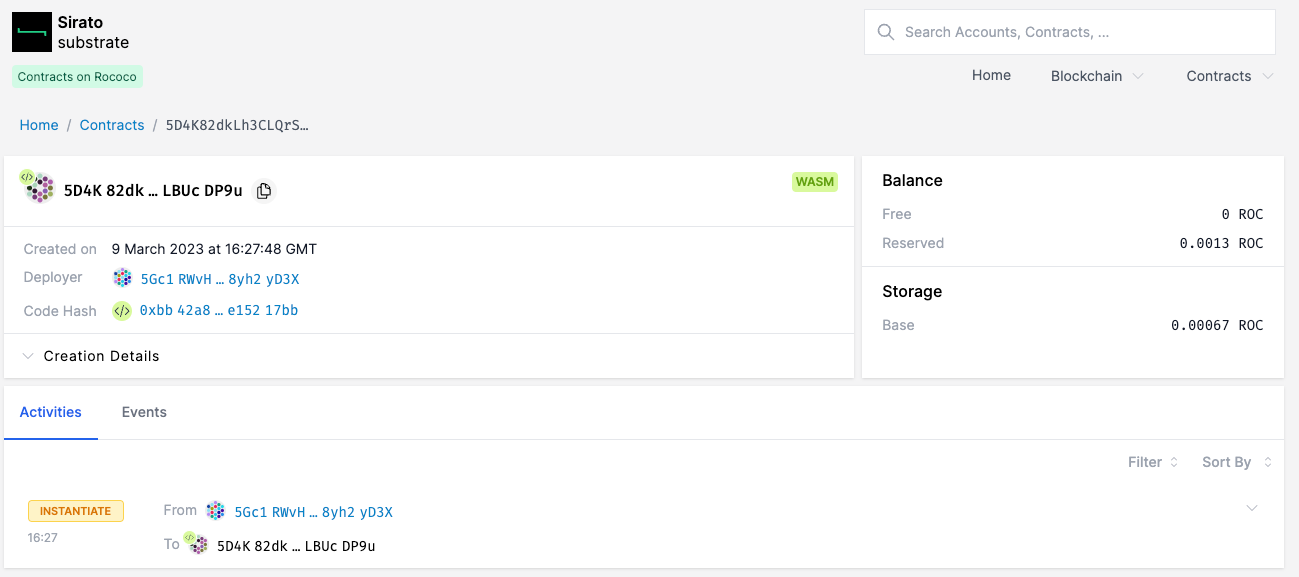Click the Deployer account identicon icon
This screenshot has width=1299, height=577.
122,278
